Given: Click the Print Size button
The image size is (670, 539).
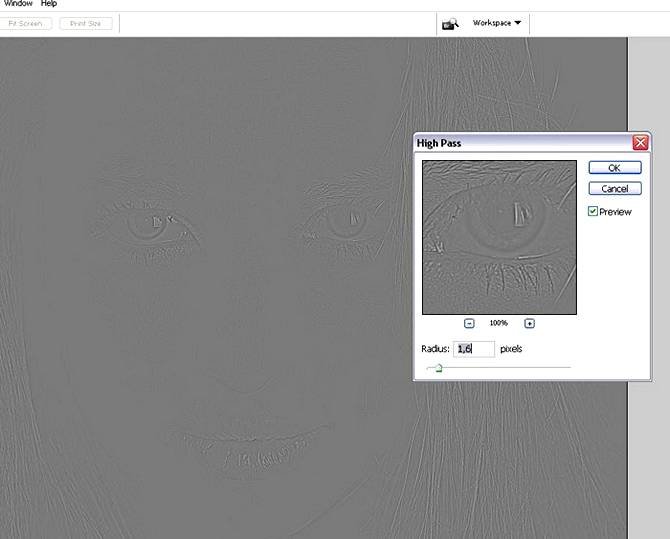Looking at the screenshot, I should click(x=85, y=23).
